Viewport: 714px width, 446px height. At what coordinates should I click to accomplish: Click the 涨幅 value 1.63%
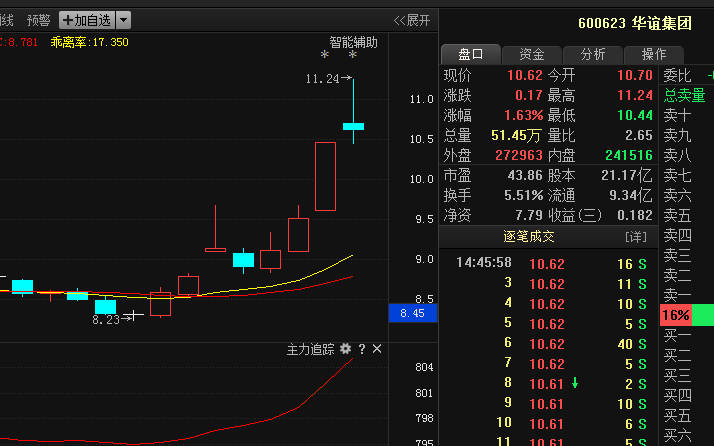(x=524, y=115)
